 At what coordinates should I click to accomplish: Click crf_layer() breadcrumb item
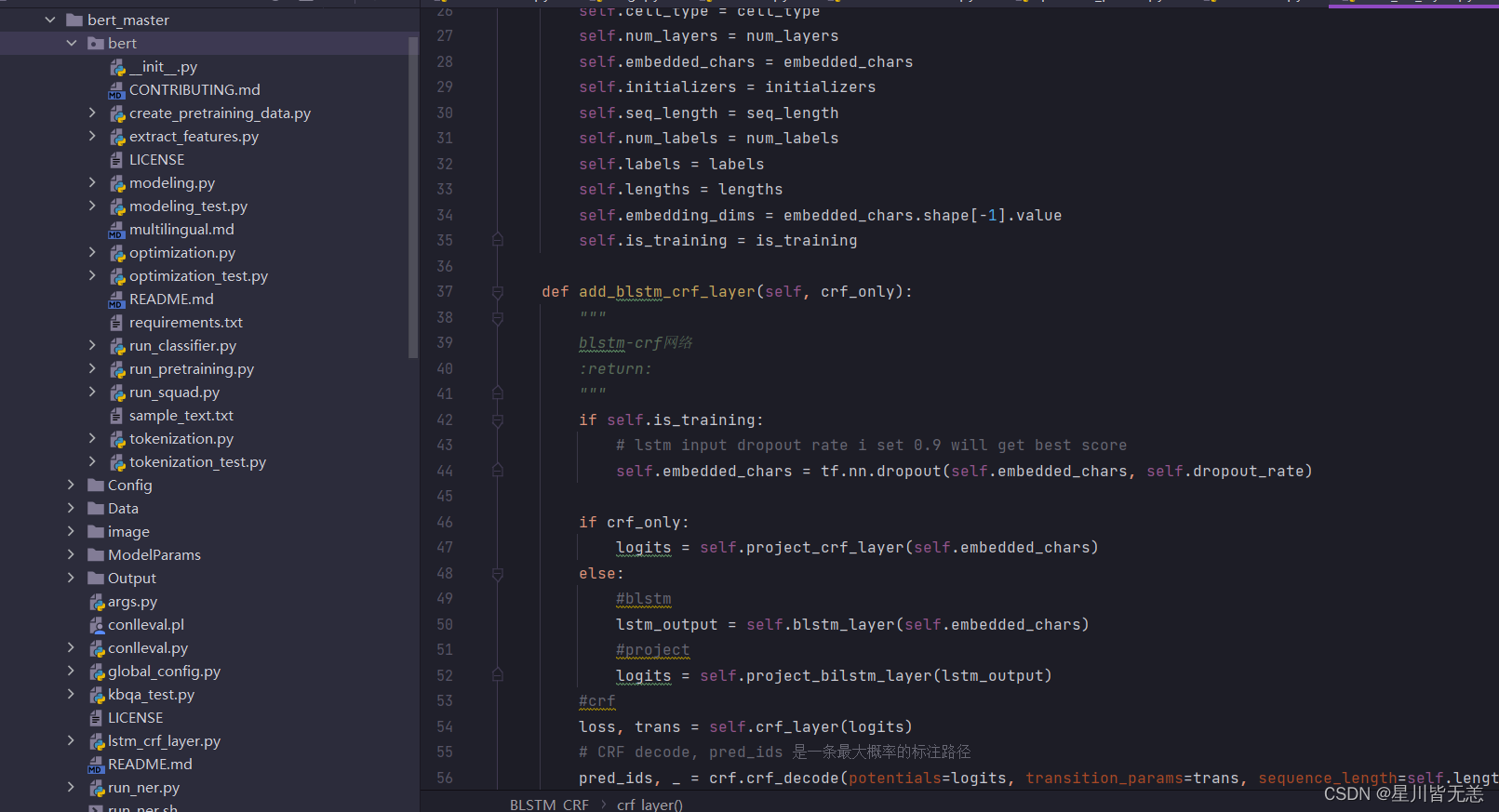tap(649, 805)
